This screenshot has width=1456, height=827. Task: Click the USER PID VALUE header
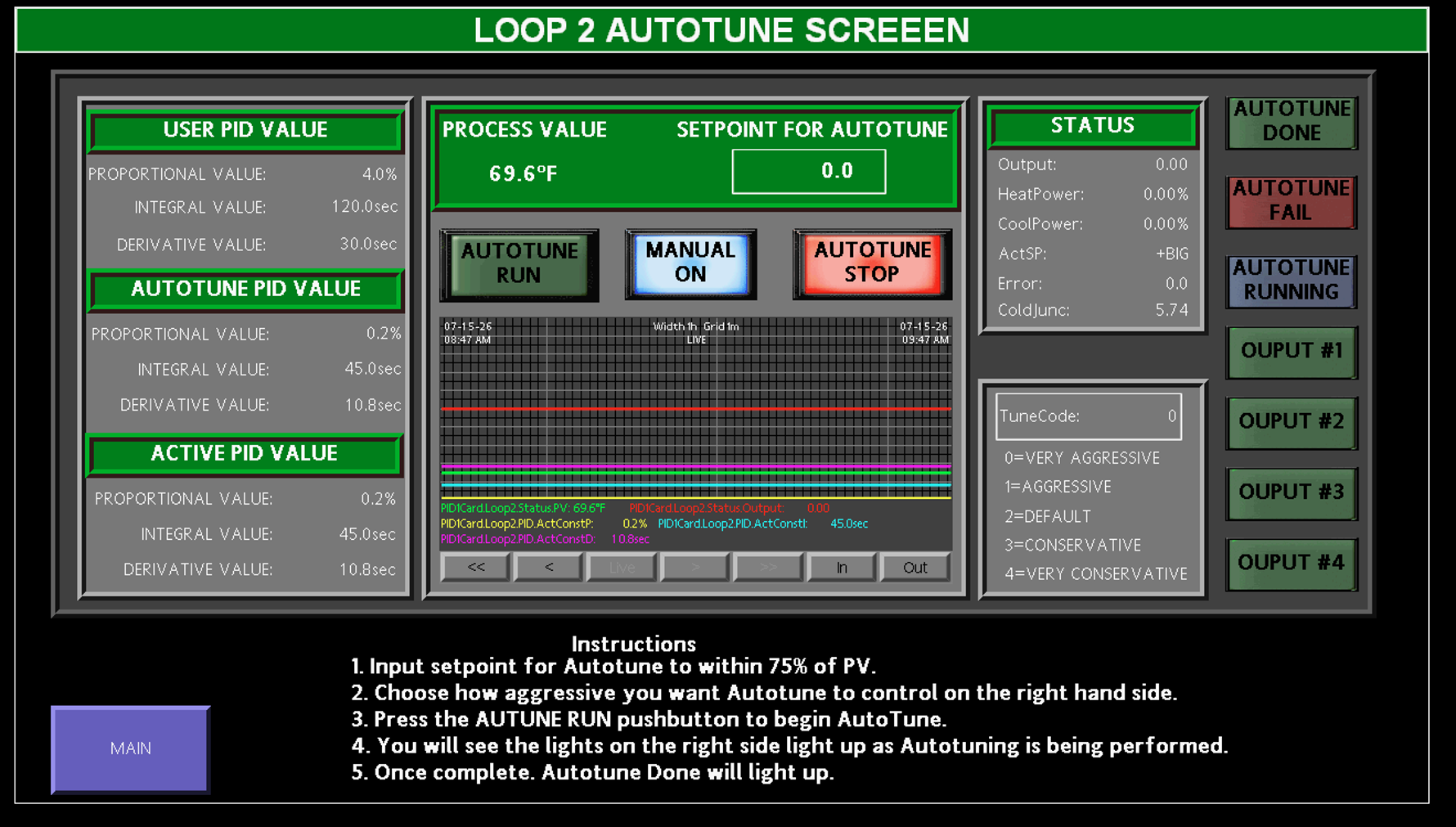245,130
